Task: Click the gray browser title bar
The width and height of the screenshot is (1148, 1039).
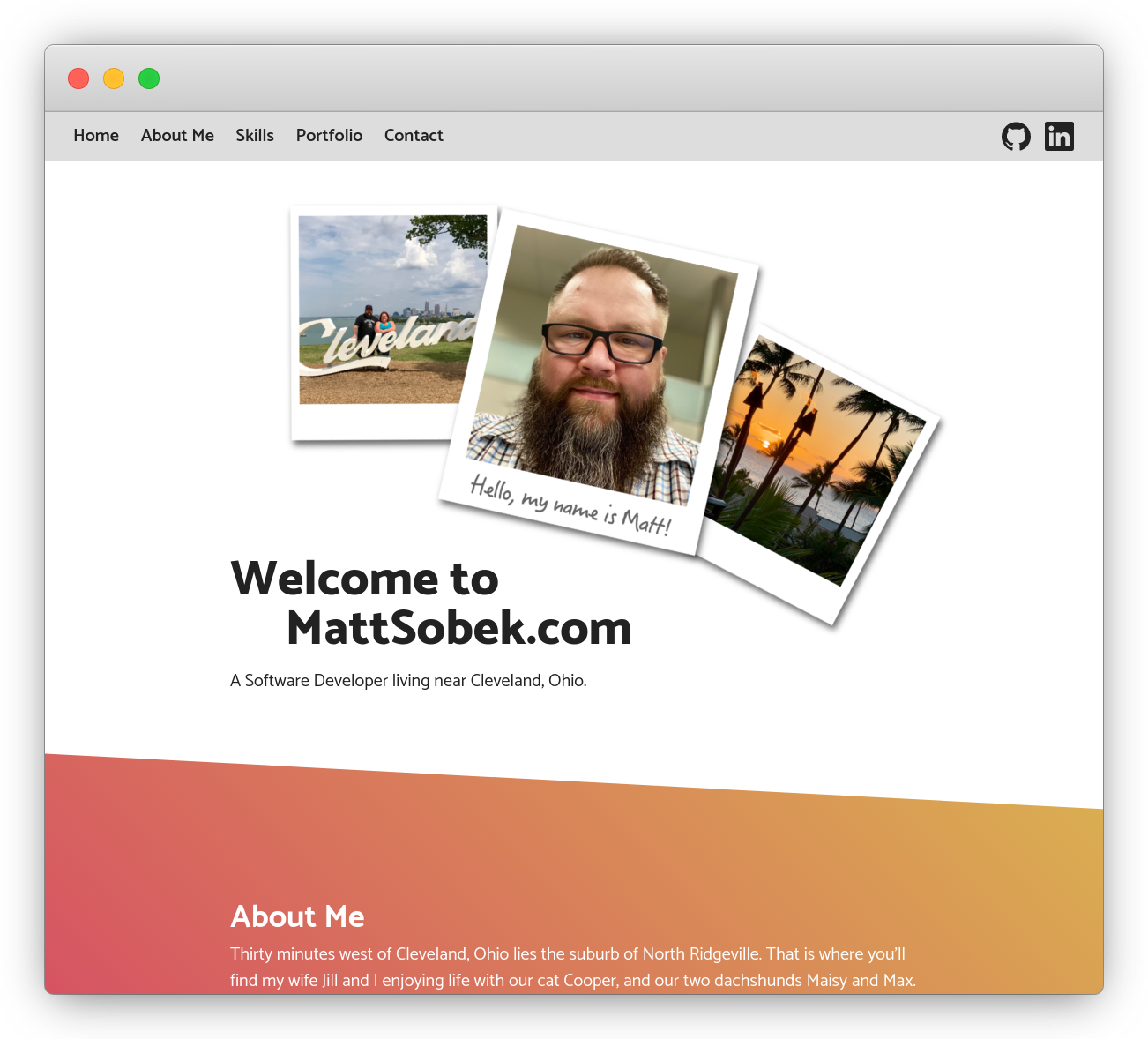Action: coord(573,78)
